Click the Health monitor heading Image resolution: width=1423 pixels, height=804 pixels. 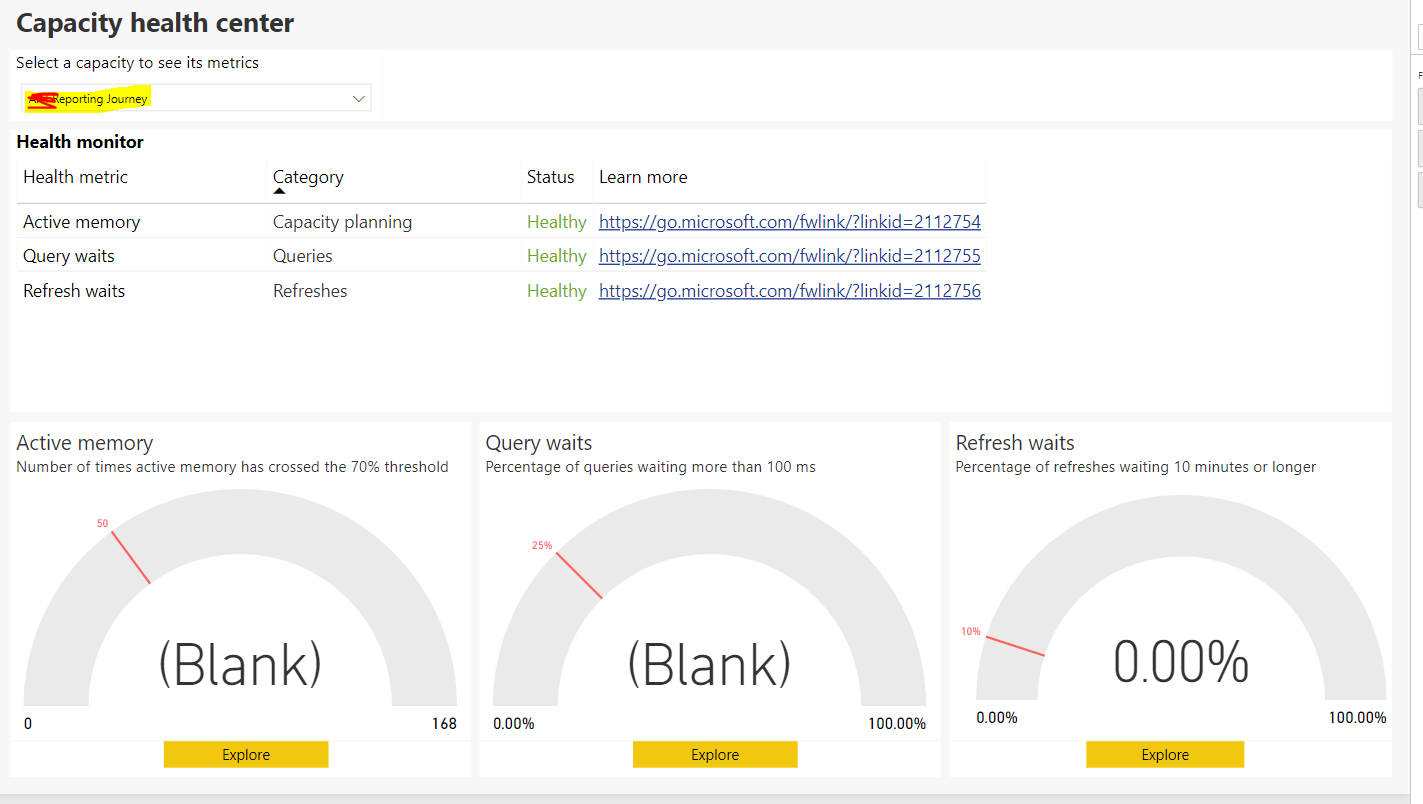coord(80,142)
